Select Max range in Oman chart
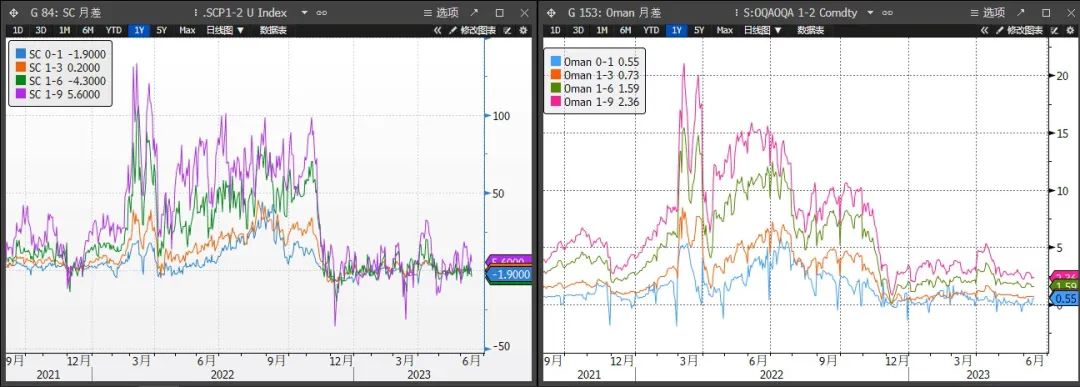This screenshot has height=387, width=1080. pos(725,30)
